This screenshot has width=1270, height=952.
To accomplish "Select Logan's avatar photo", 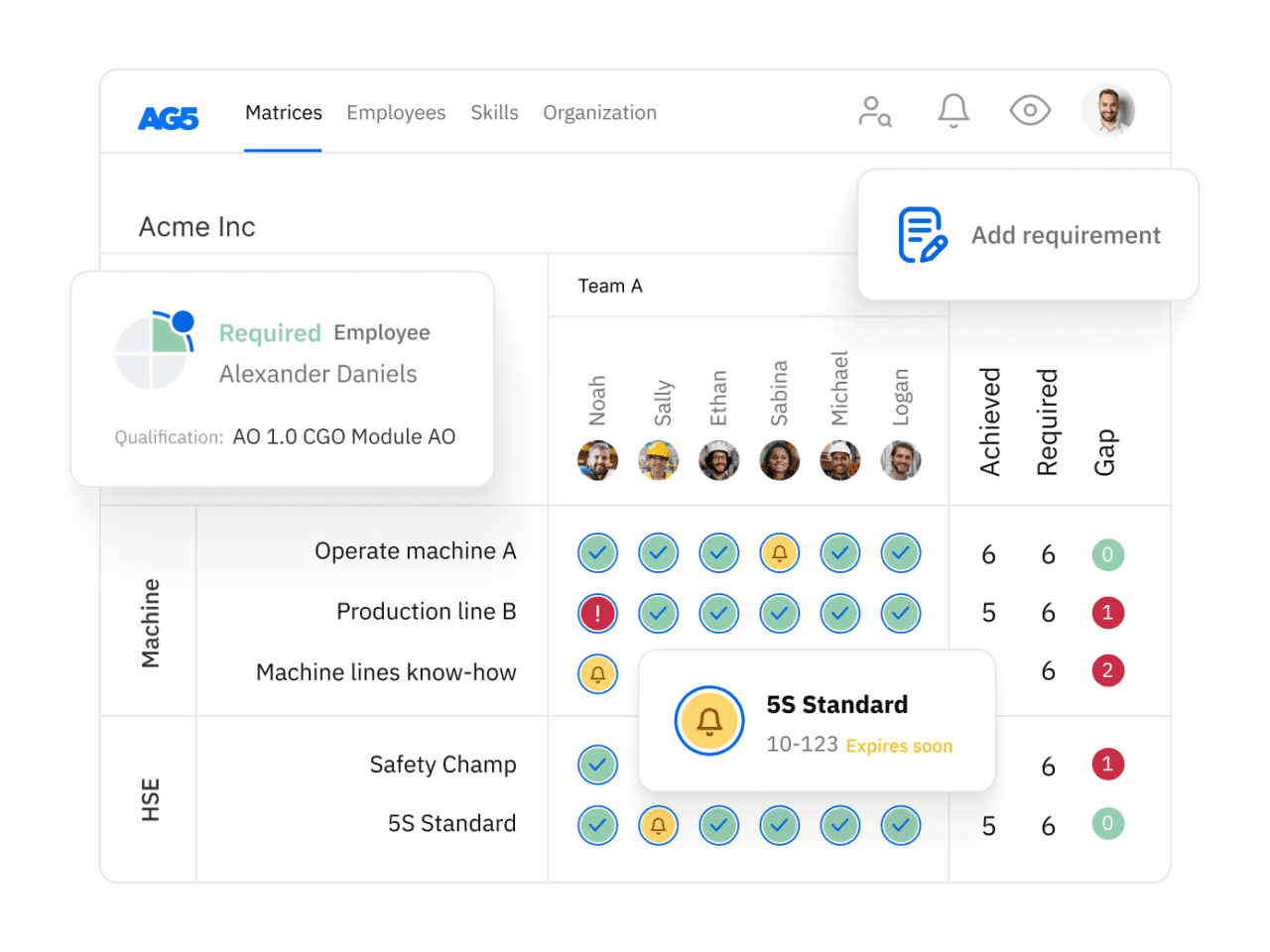I will (x=901, y=461).
